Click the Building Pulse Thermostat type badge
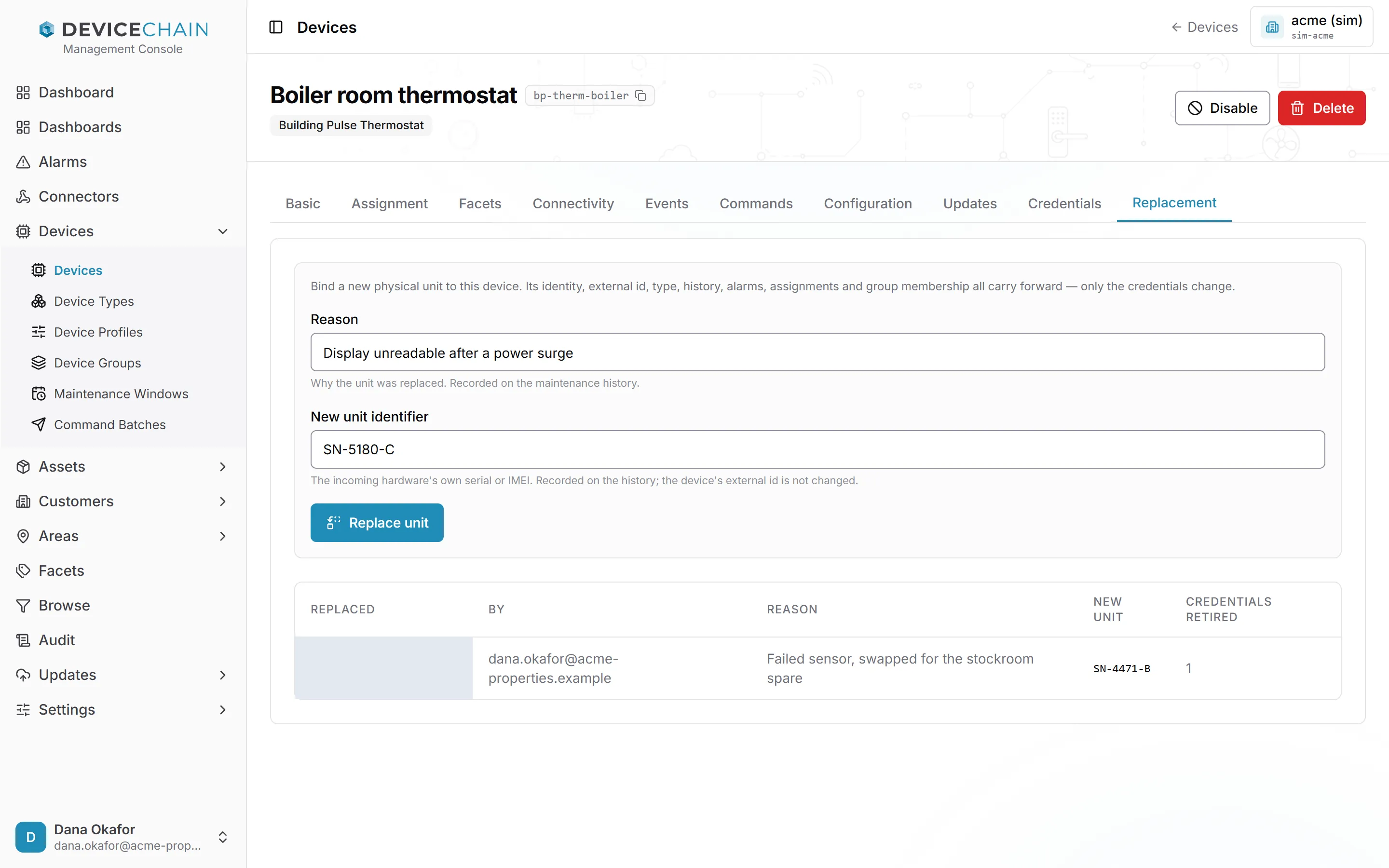This screenshot has height=868, width=1389. 351,125
